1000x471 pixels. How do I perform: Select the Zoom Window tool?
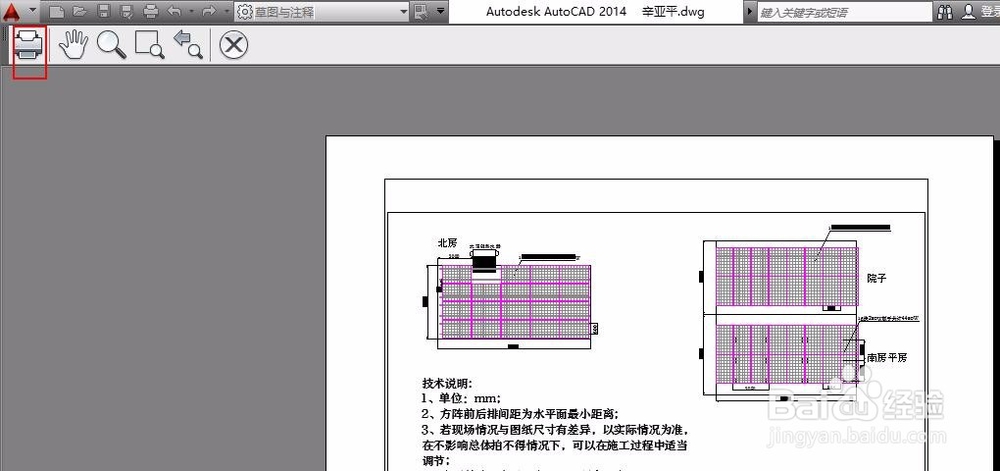coord(150,46)
